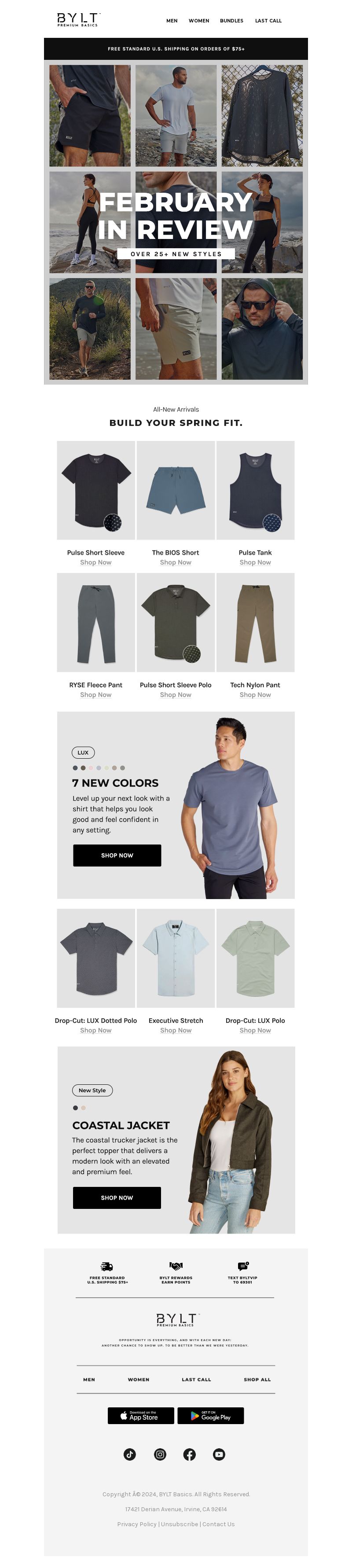
Task: Click SHOP NOW button for 7 New Colors
Action: click(x=117, y=855)
